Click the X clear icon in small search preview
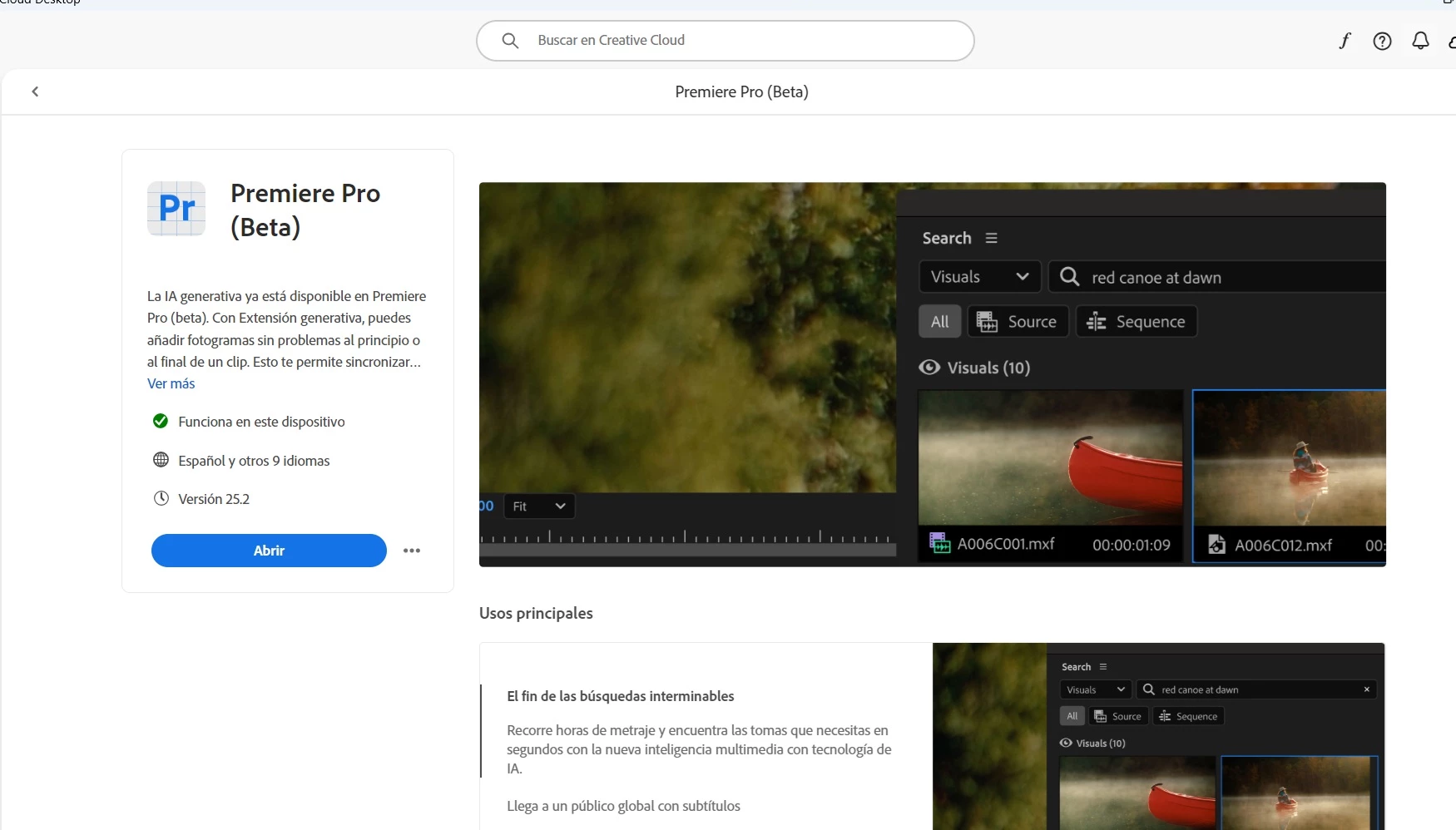 [x=1366, y=689]
